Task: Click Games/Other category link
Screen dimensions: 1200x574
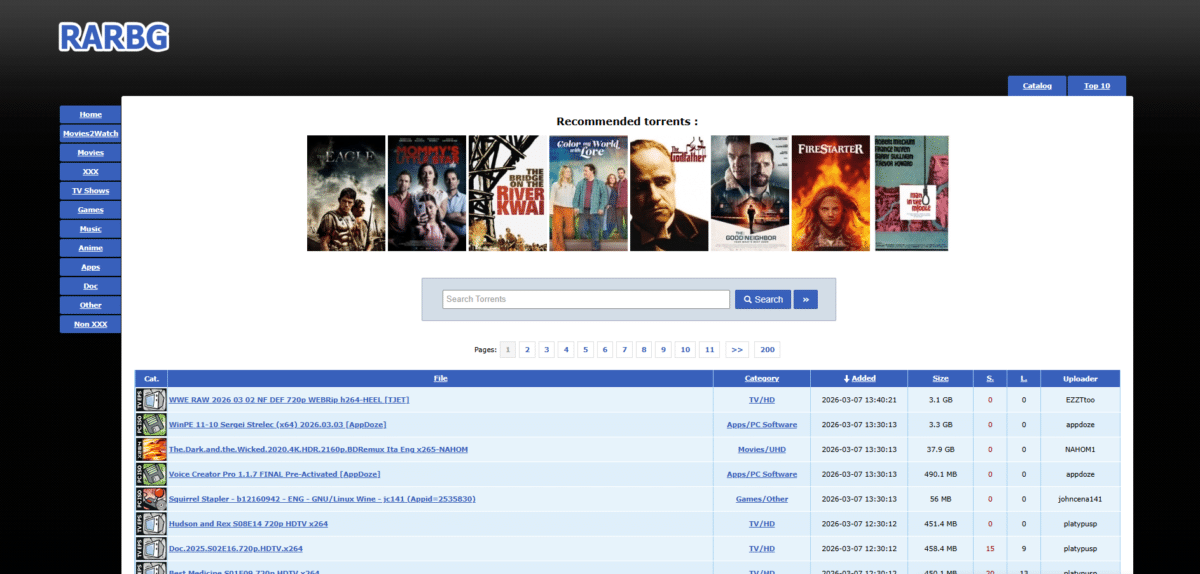Action: [762, 498]
